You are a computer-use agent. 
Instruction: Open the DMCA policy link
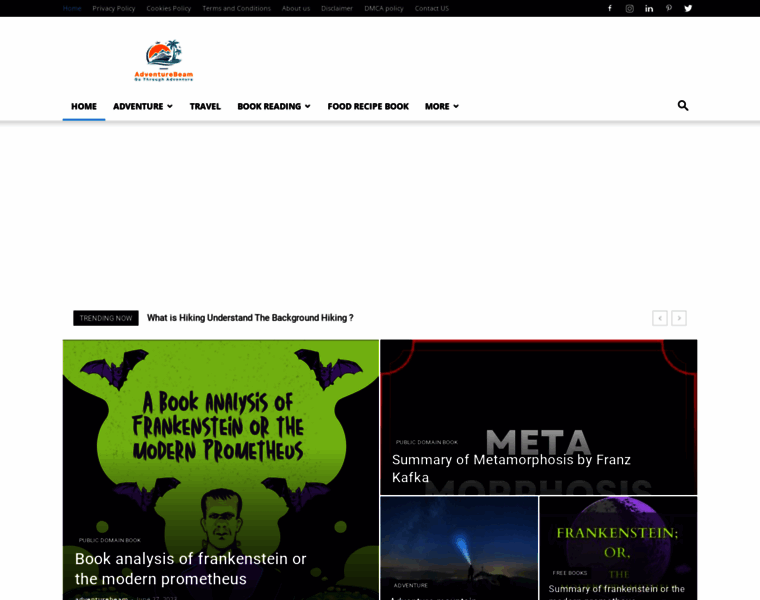click(x=384, y=8)
